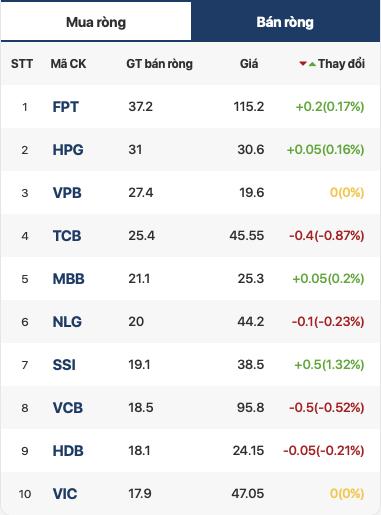Click the red down sort arrow
This screenshot has height=515, width=381.
(x=303, y=63)
